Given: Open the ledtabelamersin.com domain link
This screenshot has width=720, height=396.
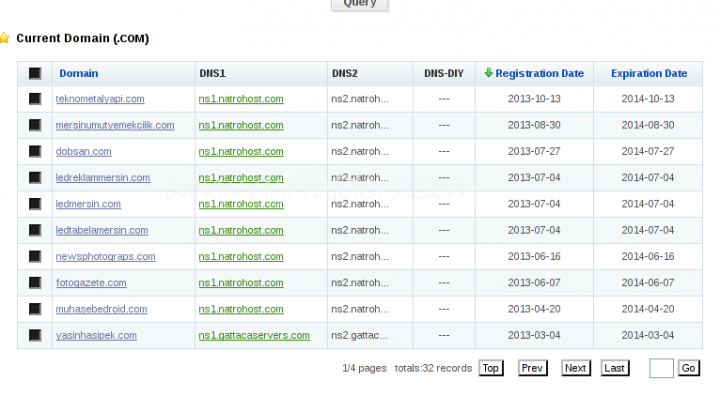Looking at the screenshot, I should click(x=102, y=230).
